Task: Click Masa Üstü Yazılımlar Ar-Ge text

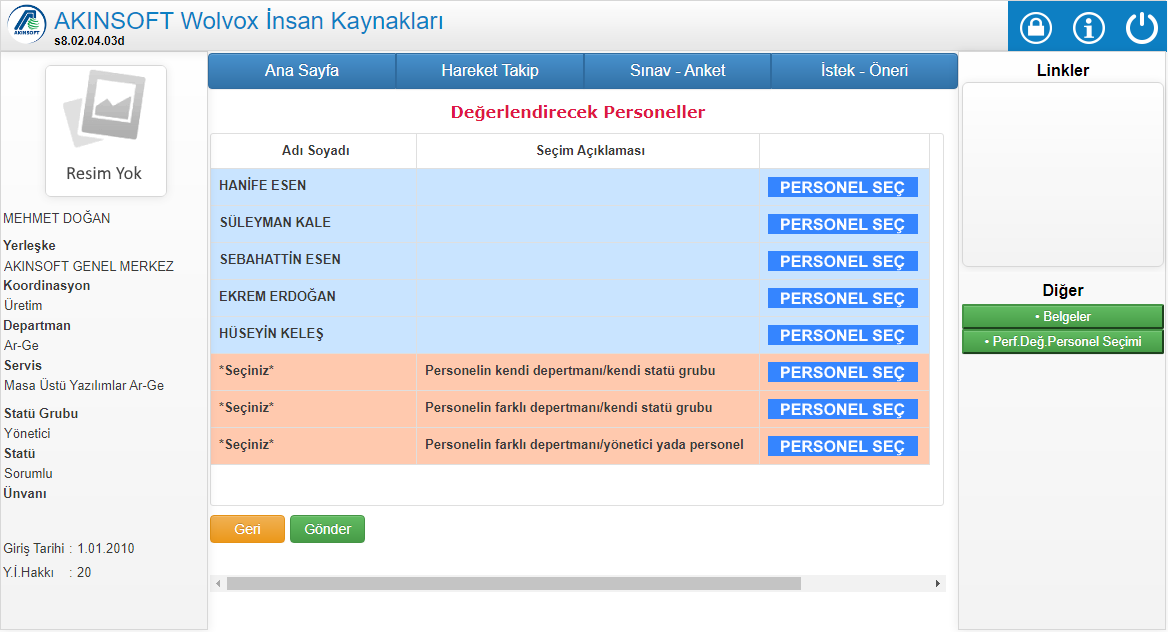Action: tap(84, 385)
